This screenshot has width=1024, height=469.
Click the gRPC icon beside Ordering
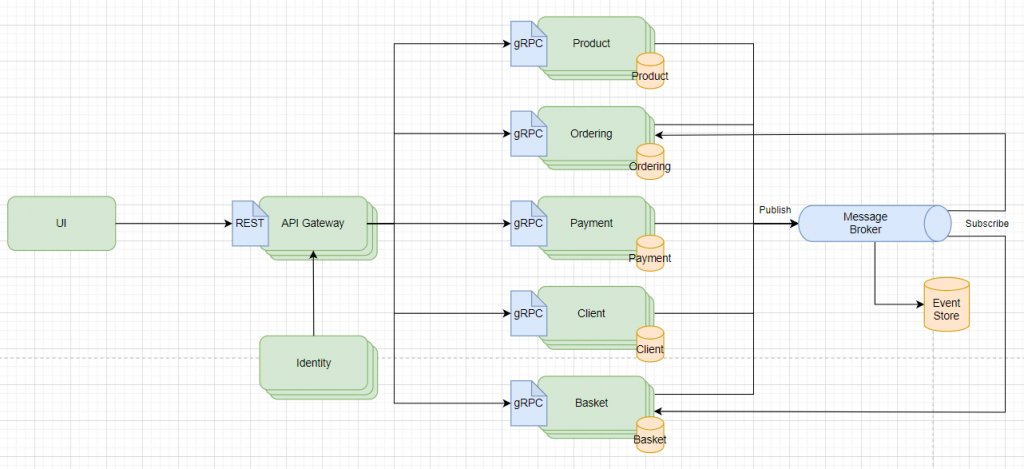pyautogui.click(x=528, y=134)
